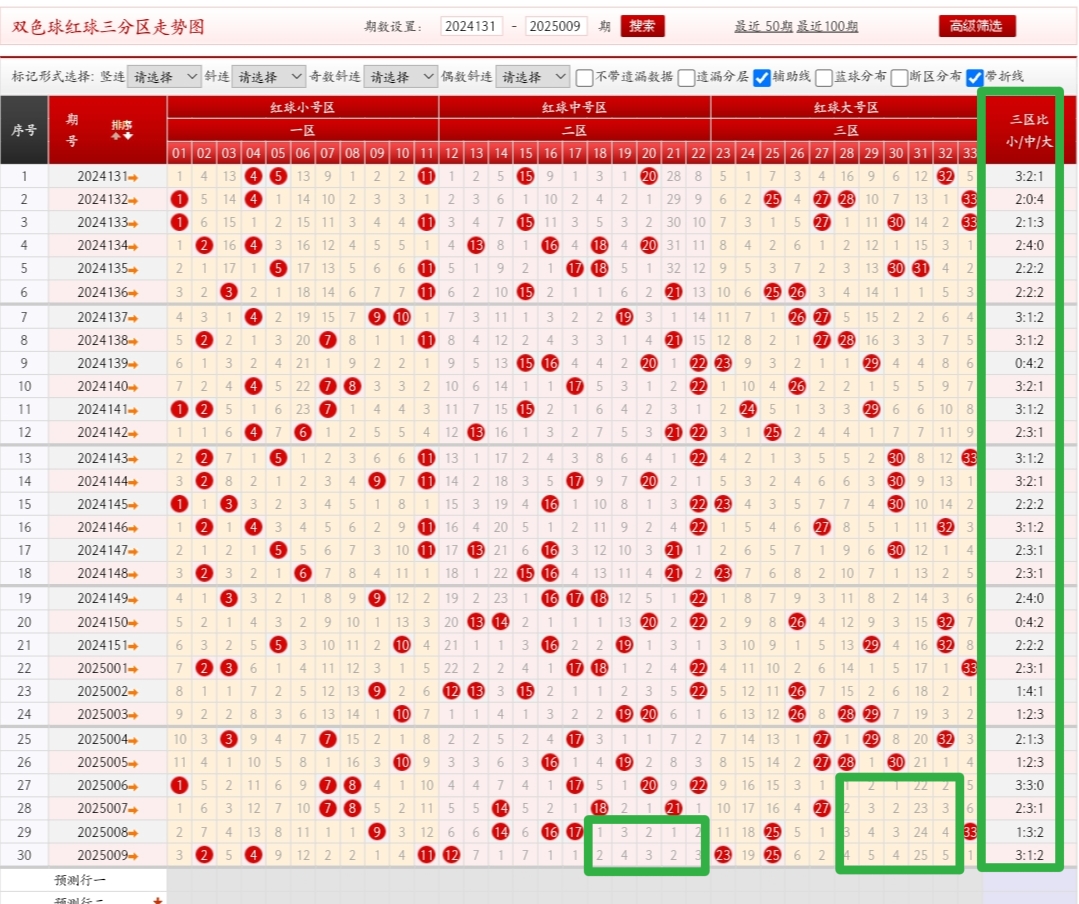Click red ball 19 in row 2024137

coord(624,317)
